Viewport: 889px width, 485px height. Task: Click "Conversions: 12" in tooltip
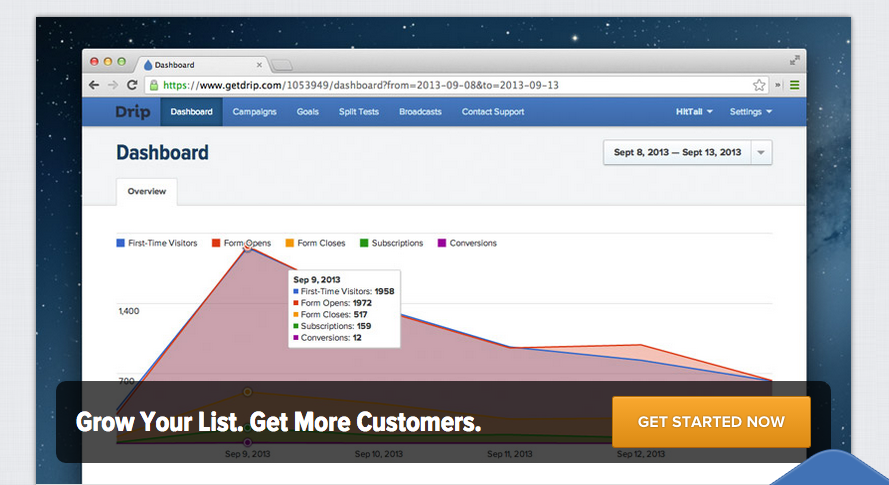pos(327,338)
